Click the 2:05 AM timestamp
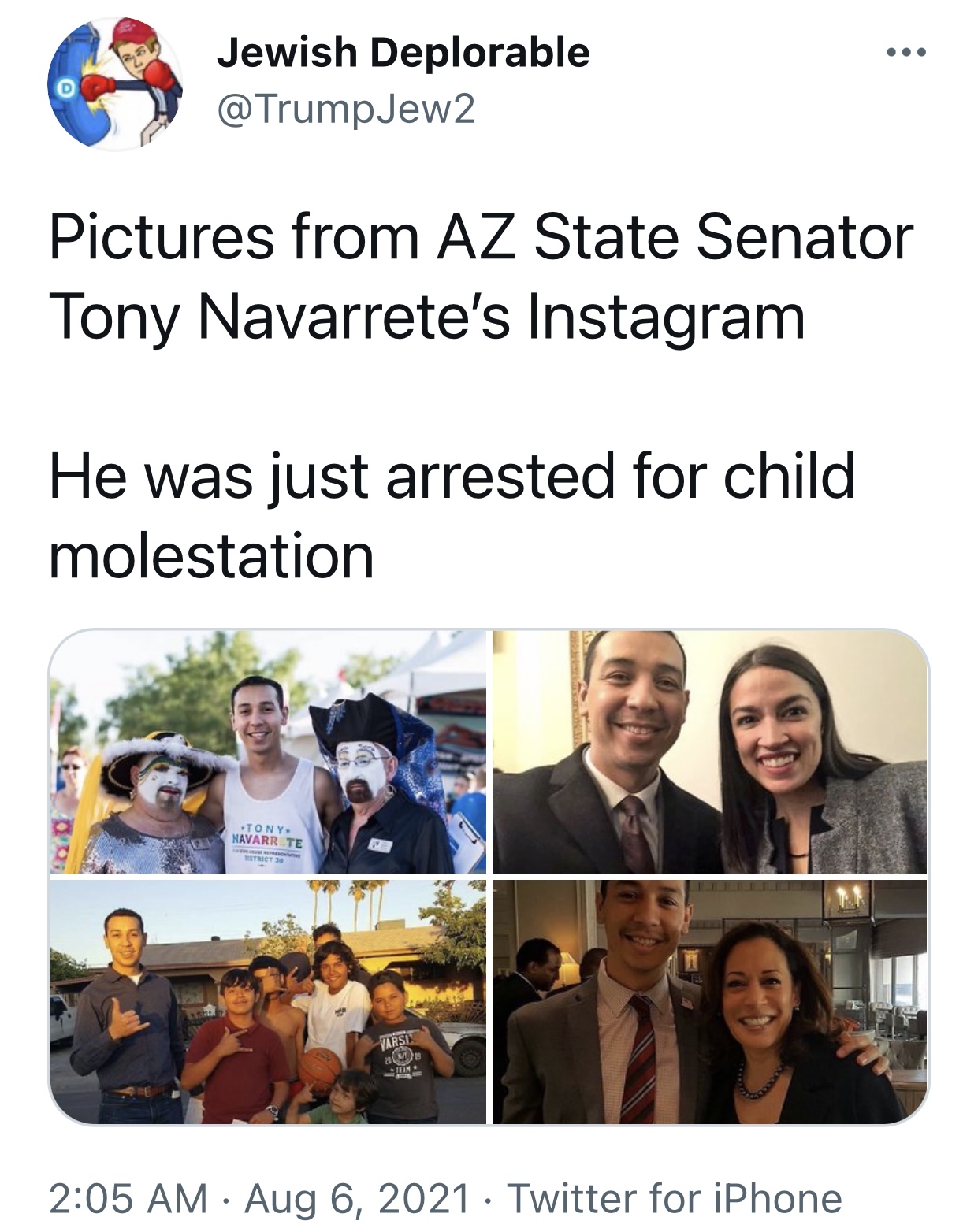Viewport: 978px width, 1232px height. tap(128, 1199)
